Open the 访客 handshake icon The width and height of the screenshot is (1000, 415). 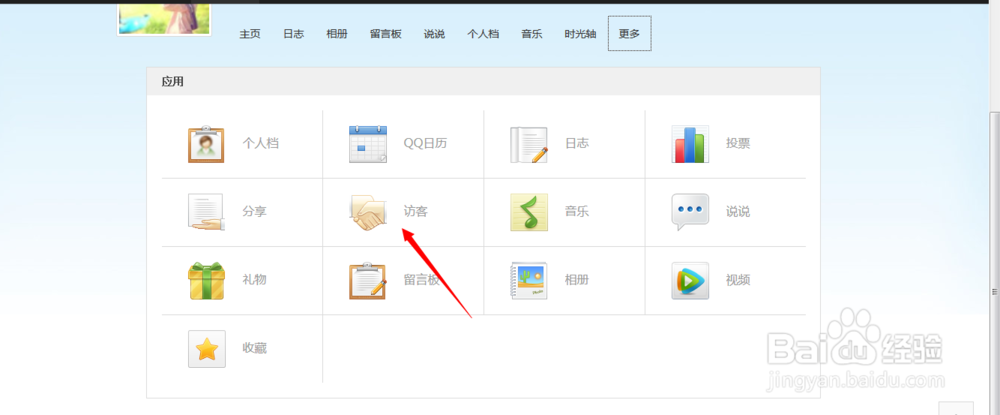point(368,212)
